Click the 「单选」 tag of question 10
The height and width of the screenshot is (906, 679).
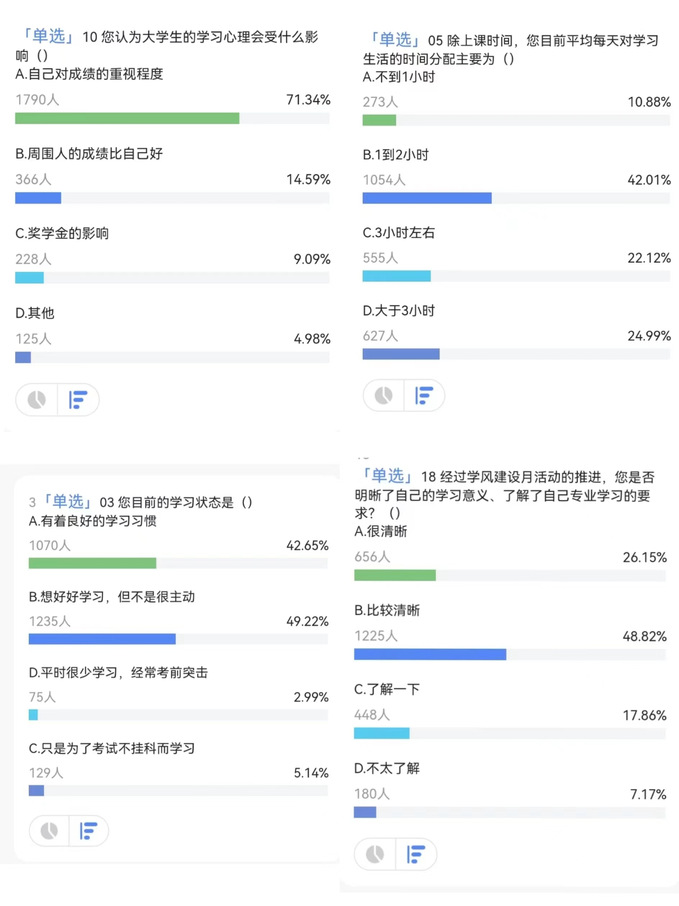point(47,36)
